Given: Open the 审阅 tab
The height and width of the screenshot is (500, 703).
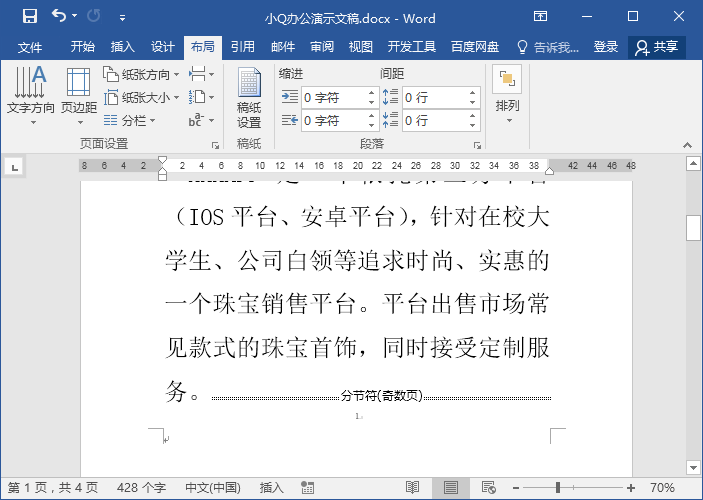Looking at the screenshot, I should click(x=322, y=47).
